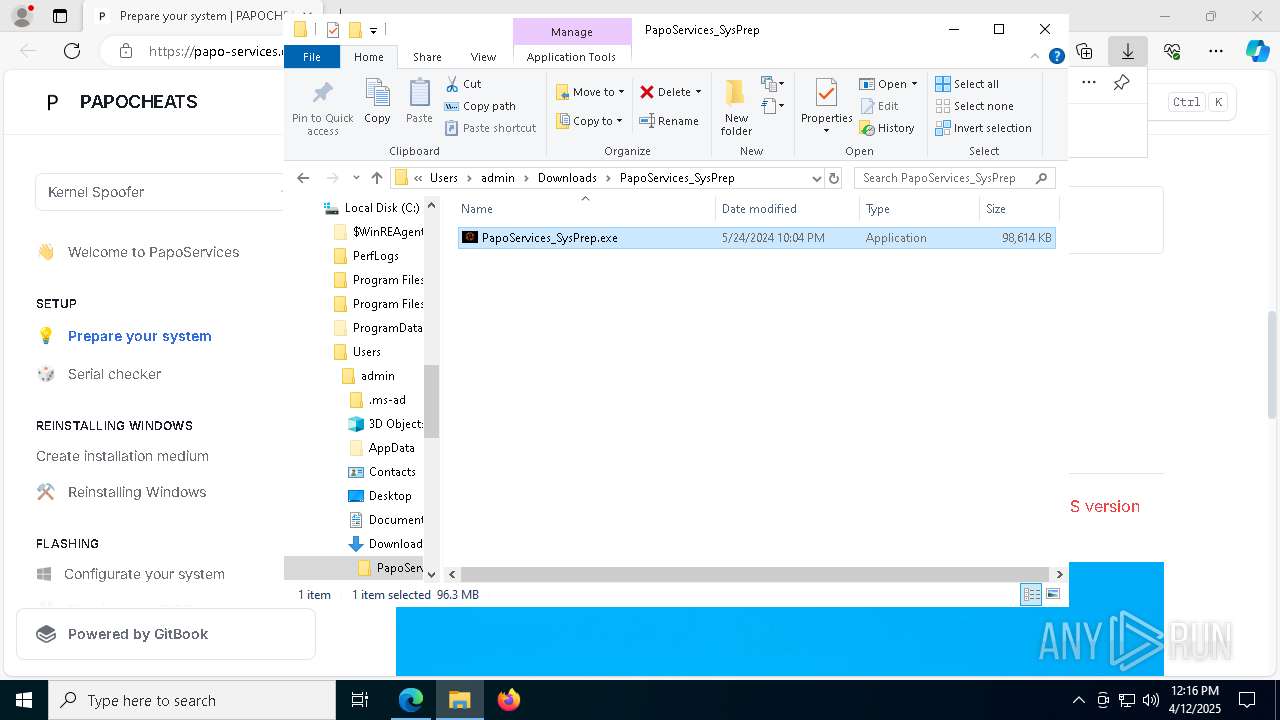
Task: Collapse the ribbon with the chevron
Action: [1035, 57]
